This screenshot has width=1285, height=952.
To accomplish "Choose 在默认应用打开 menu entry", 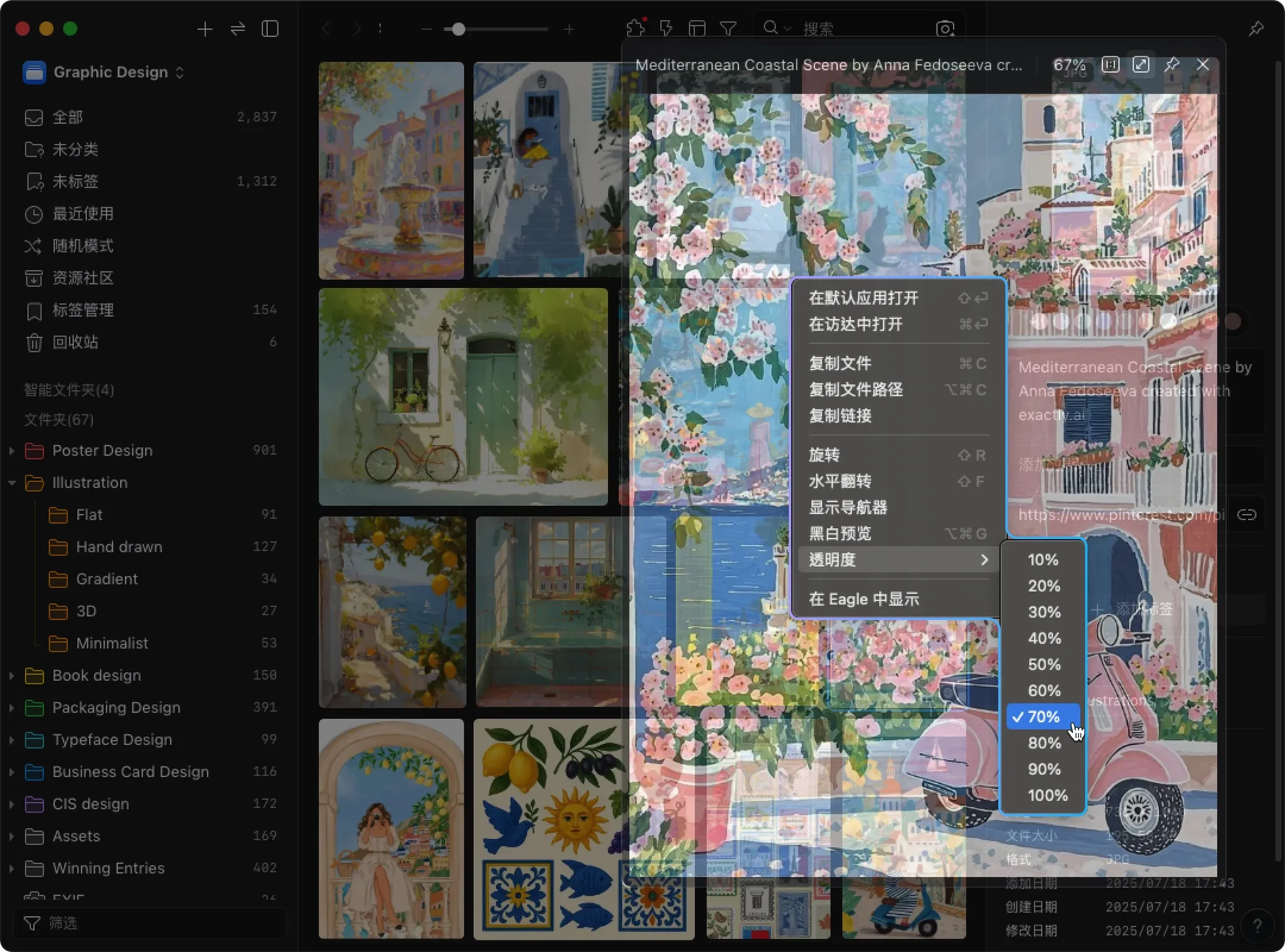I will click(x=898, y=298).
